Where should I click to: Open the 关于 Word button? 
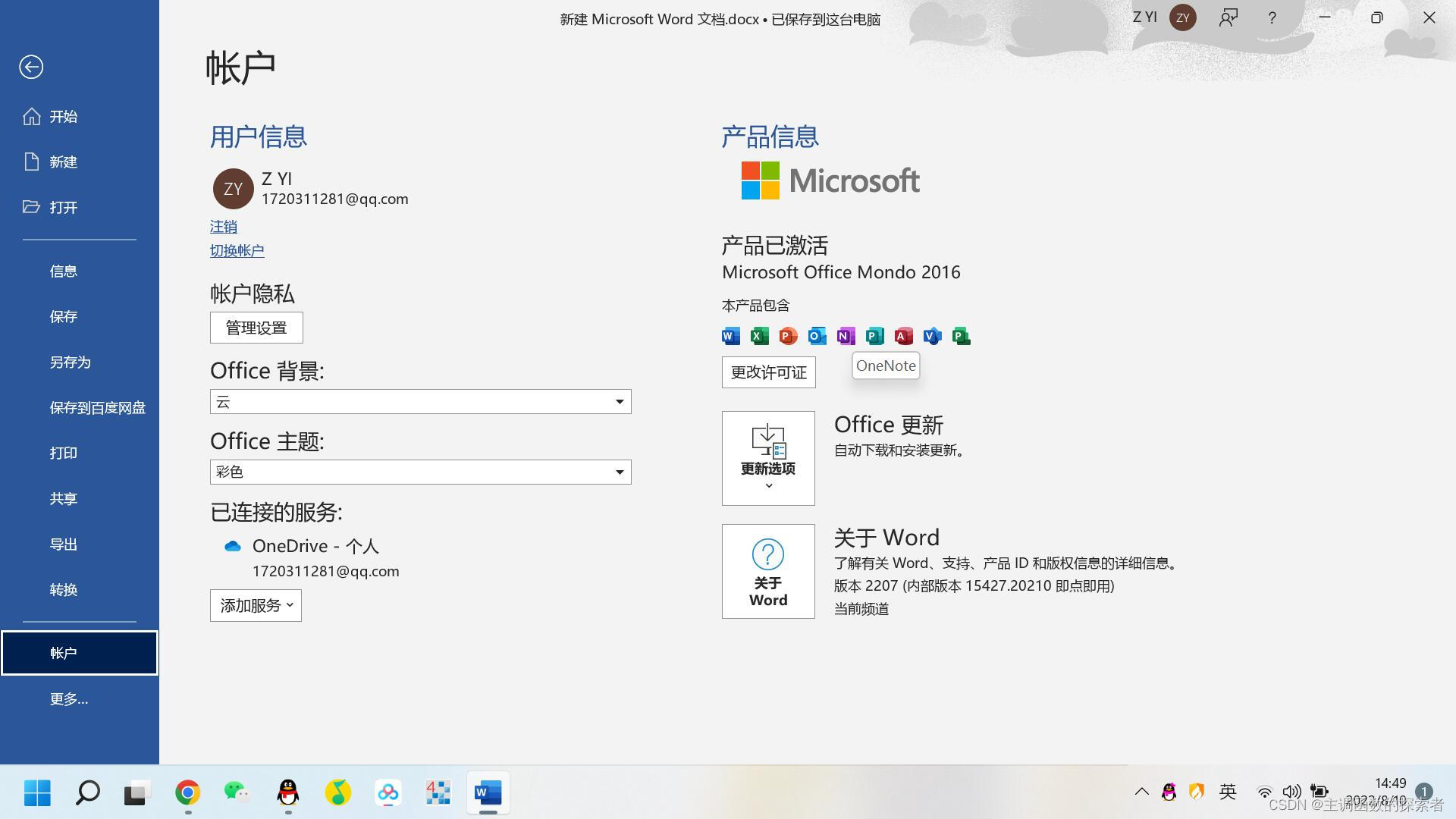point(768,571)
